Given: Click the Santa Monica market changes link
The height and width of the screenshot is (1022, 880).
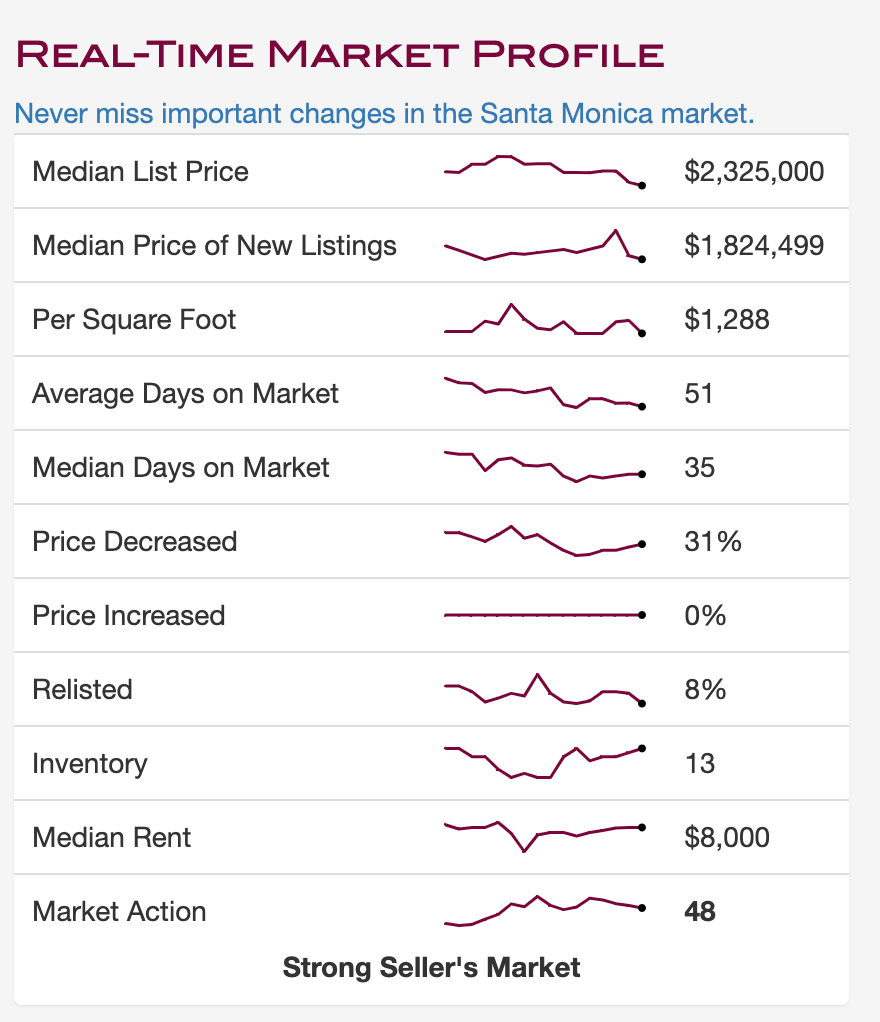Looking at the screenshot, I should point(384,113).
